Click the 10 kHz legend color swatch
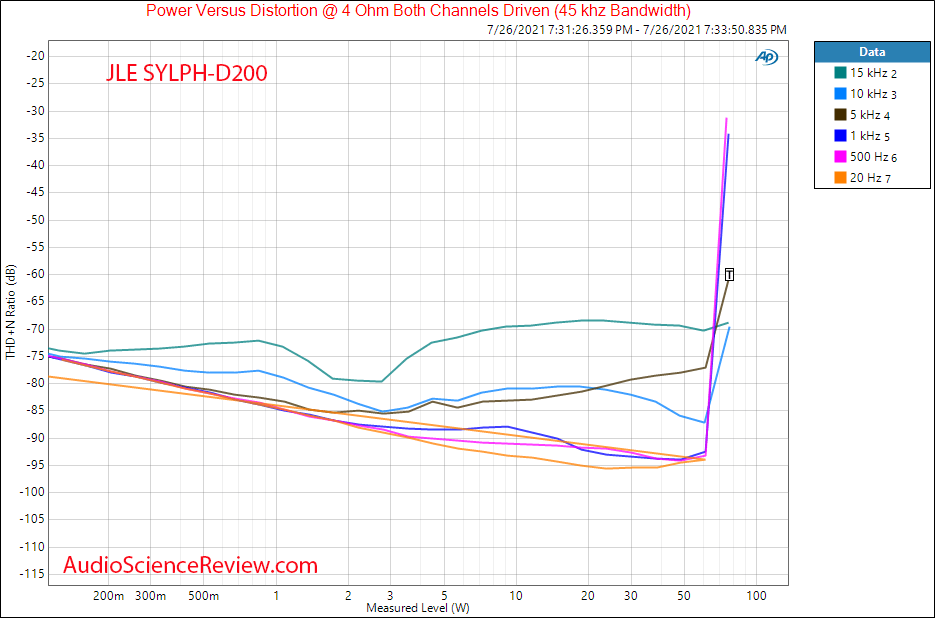Screen dimensions: 935x618 pyautogui.click(x=840, y=94)
